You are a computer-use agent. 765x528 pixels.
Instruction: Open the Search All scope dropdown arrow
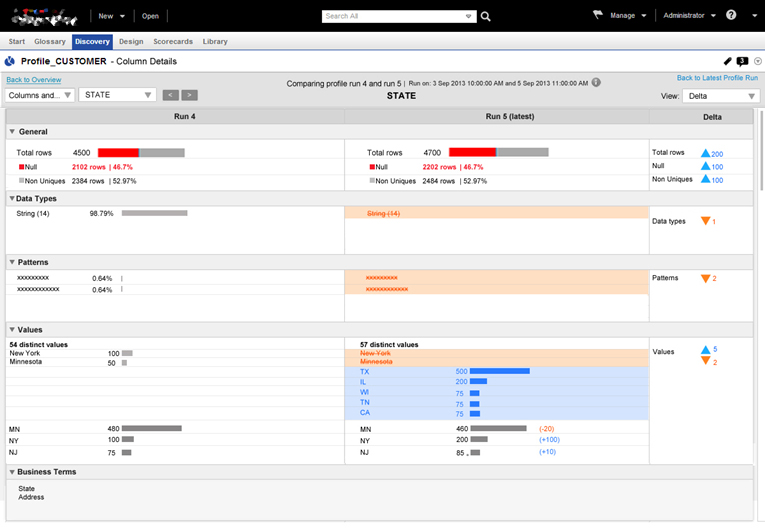[468, 16]
